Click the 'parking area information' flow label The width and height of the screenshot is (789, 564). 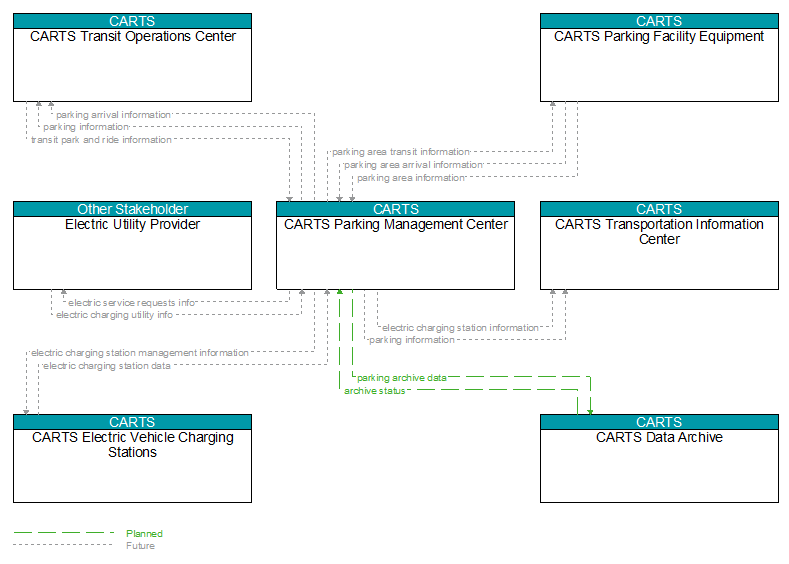tap(411, 178)
